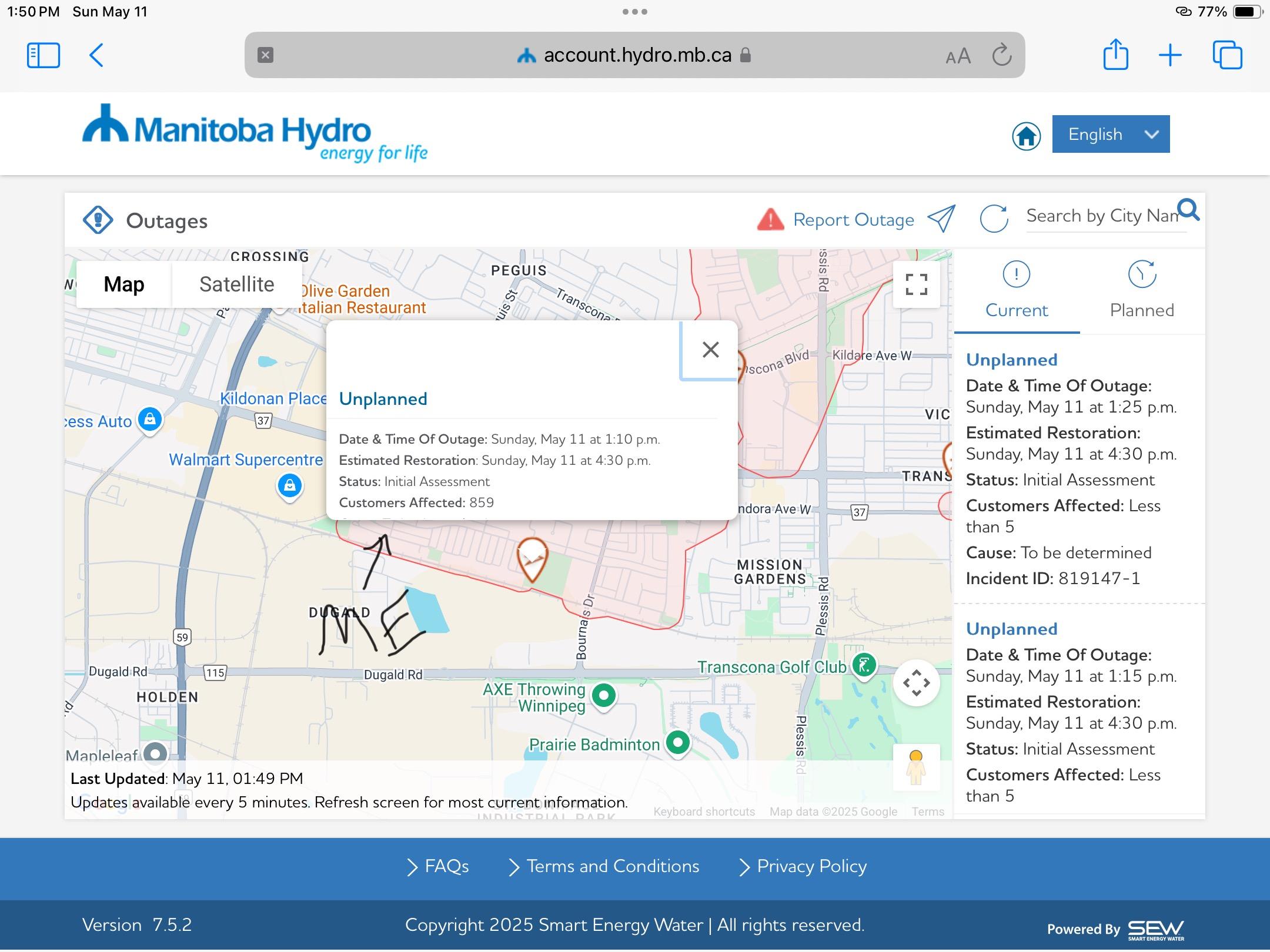Focus the Search by City Name field
Image resolution: width=1270 pixels, height=952 pixels.
click(x=1102, y=216)
